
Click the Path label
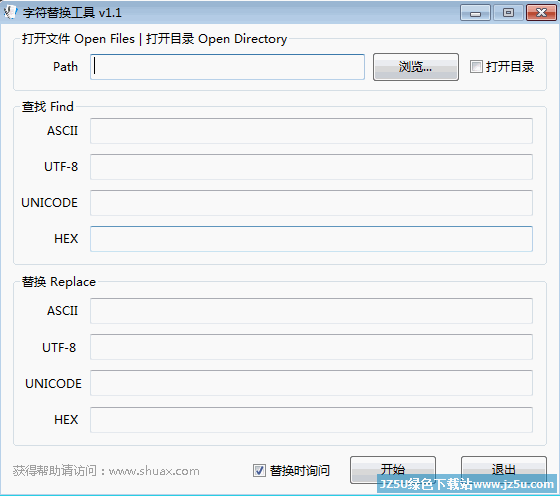(x=65, y=67)
